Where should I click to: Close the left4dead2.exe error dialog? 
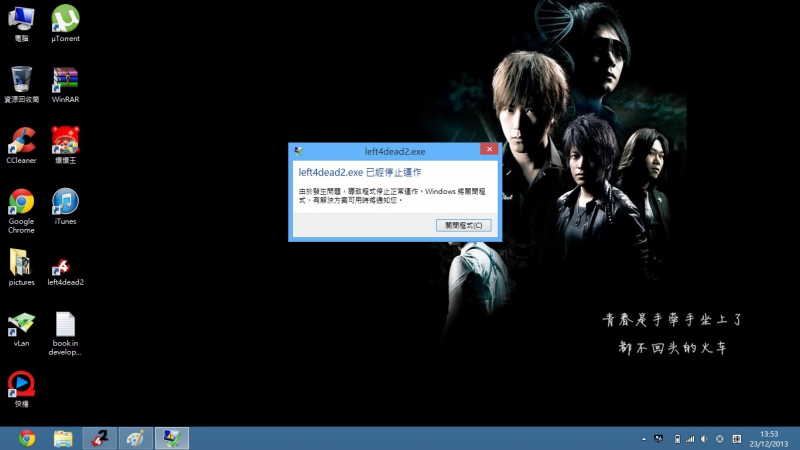[x=489, y=149]
